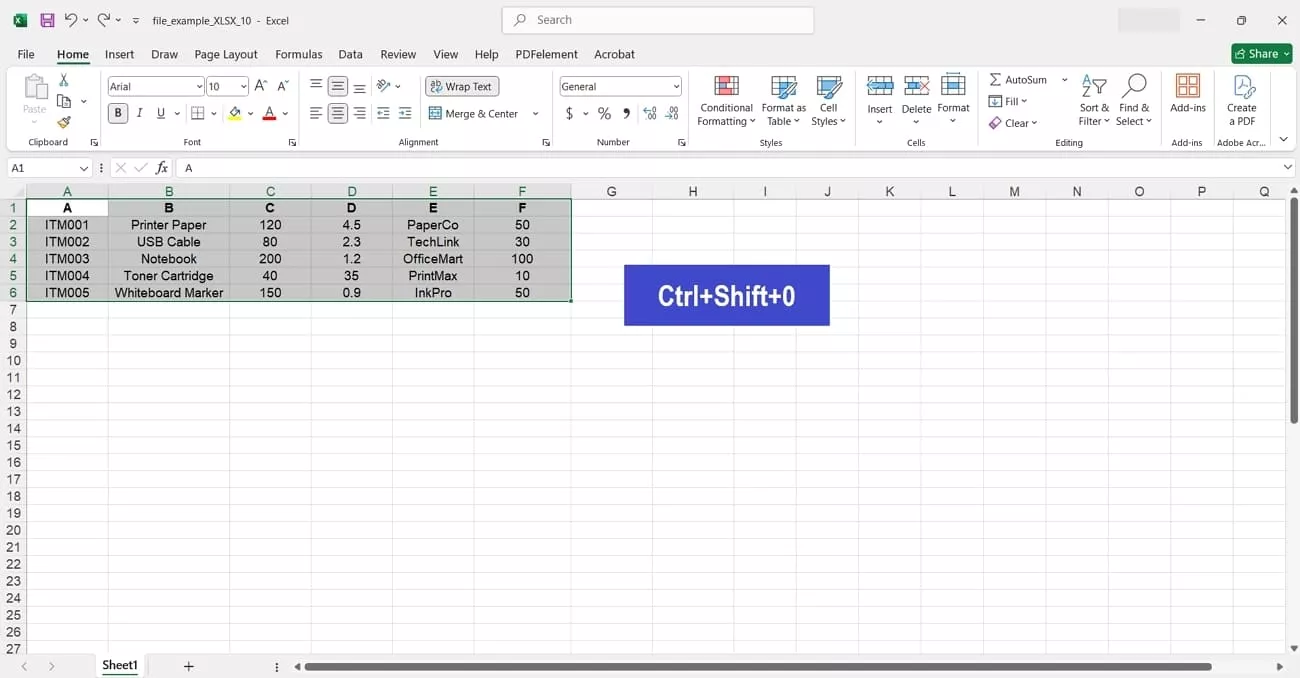1300x678 pixels.
Task: Toggle Underline formatting
Action: click(x=160, y=113)
